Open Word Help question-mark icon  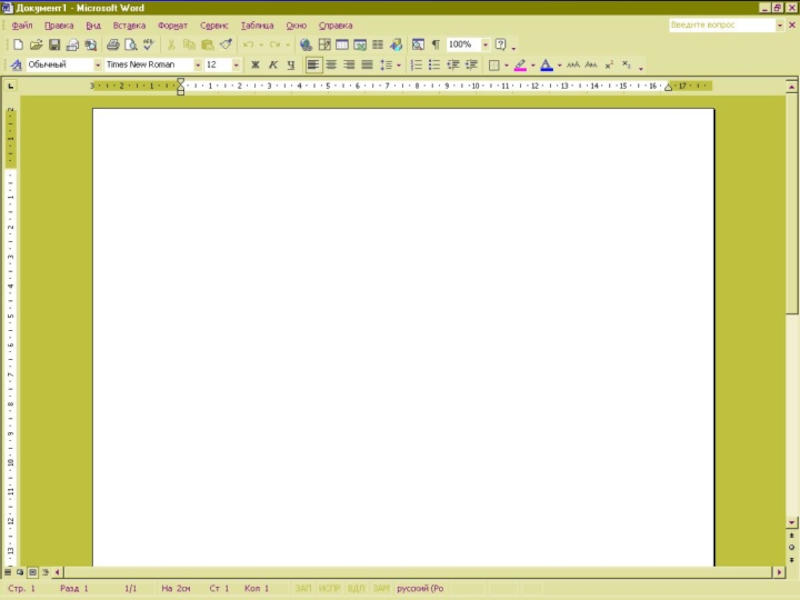(x=501, y=45)
